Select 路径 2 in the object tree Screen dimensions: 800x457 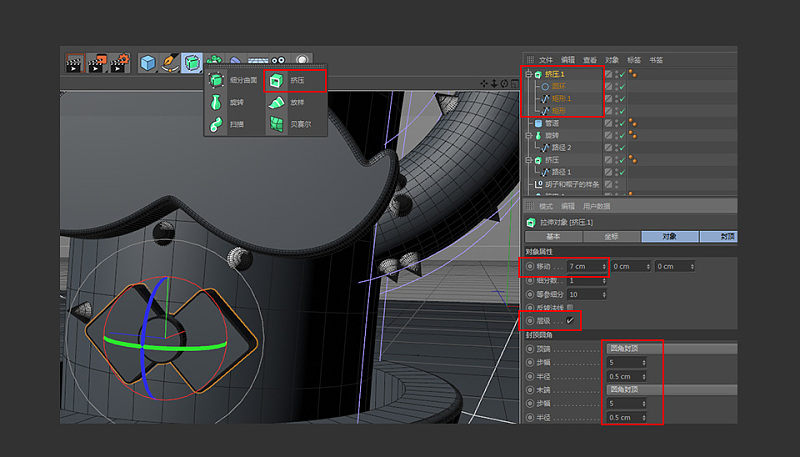[560, 147]
